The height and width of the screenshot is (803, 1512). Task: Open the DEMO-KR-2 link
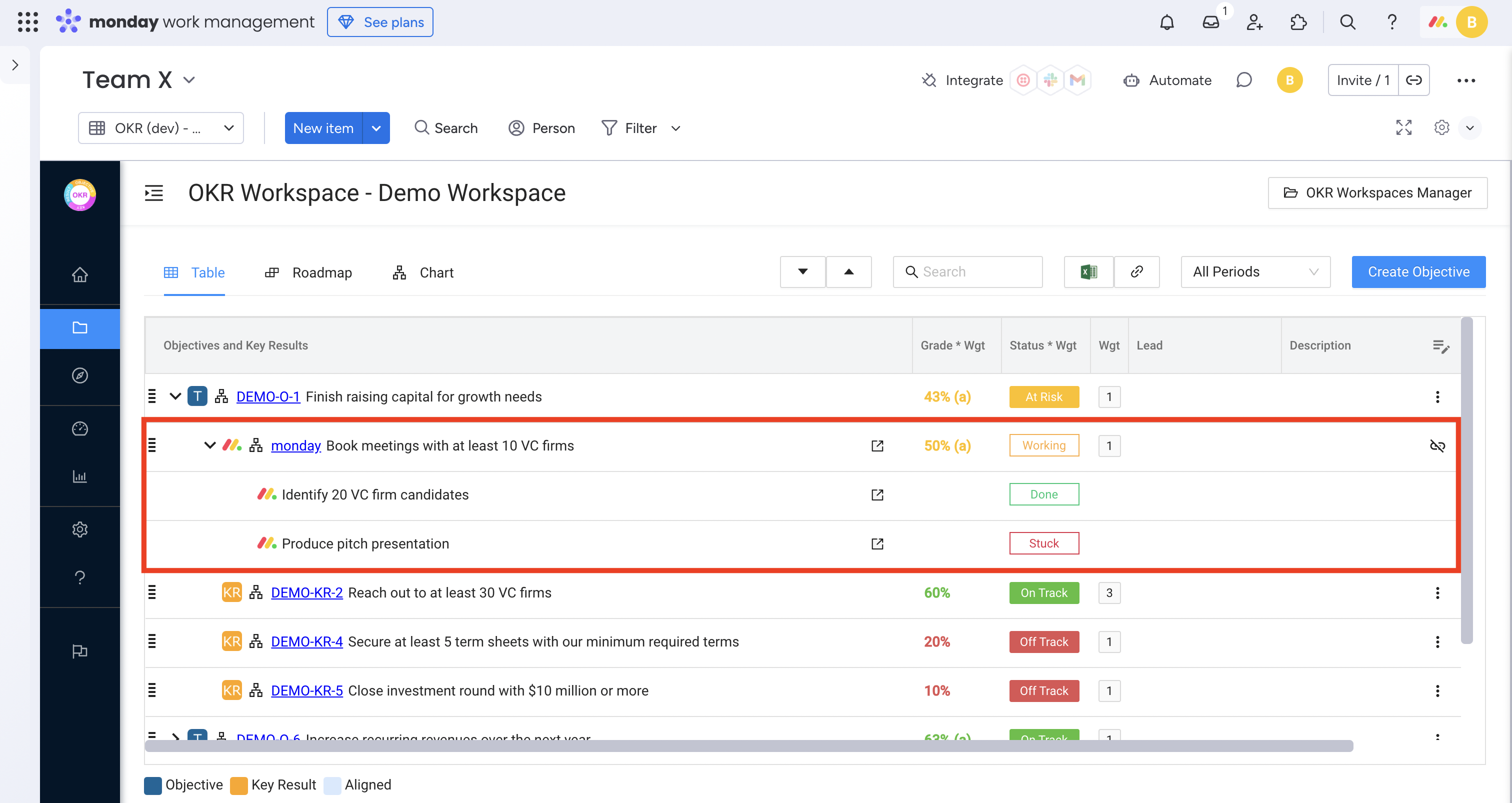coord(306,593)
